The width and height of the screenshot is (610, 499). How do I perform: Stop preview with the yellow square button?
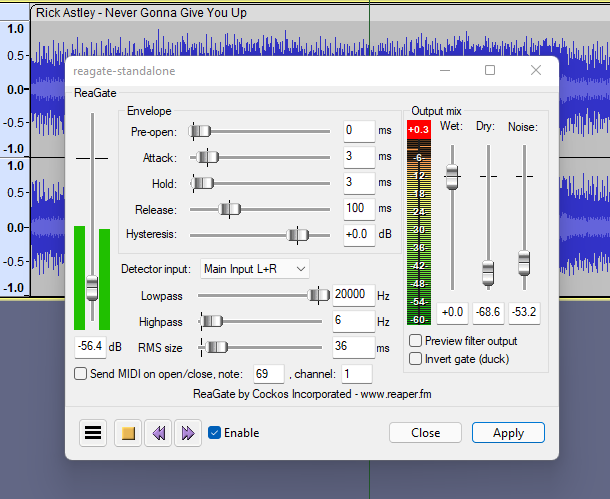128,432
